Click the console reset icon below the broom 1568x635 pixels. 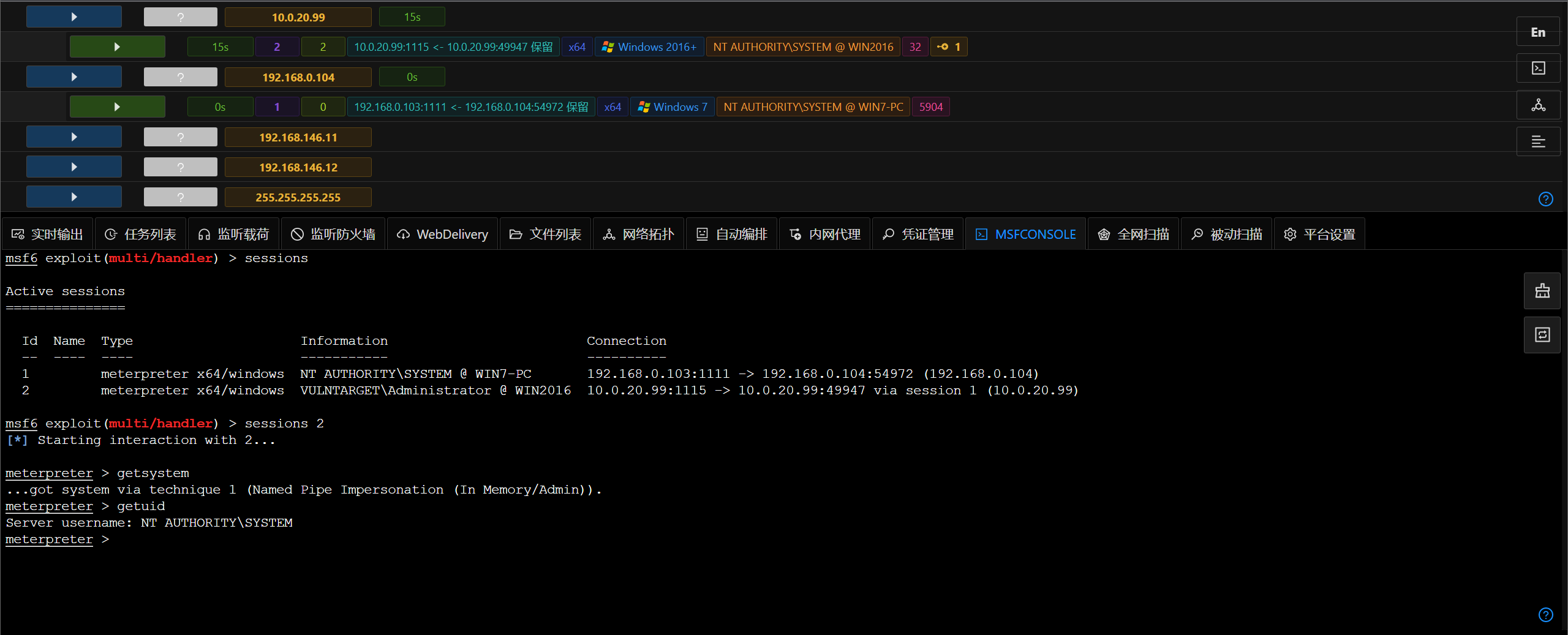tap(1542, 335)
